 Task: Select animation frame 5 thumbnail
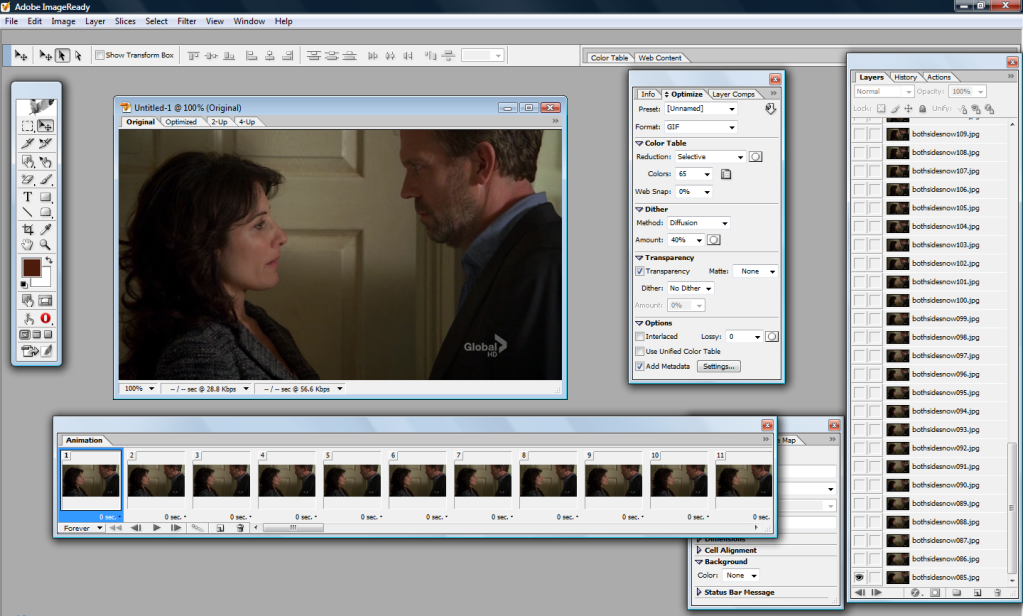coord(352,480)
